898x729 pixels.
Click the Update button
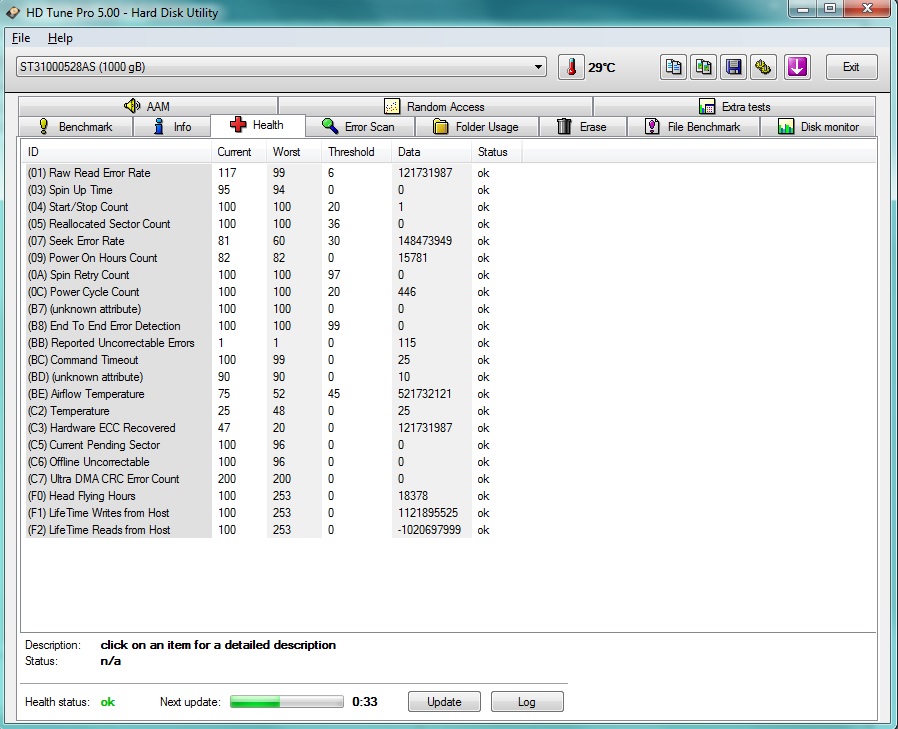point(444,702)
